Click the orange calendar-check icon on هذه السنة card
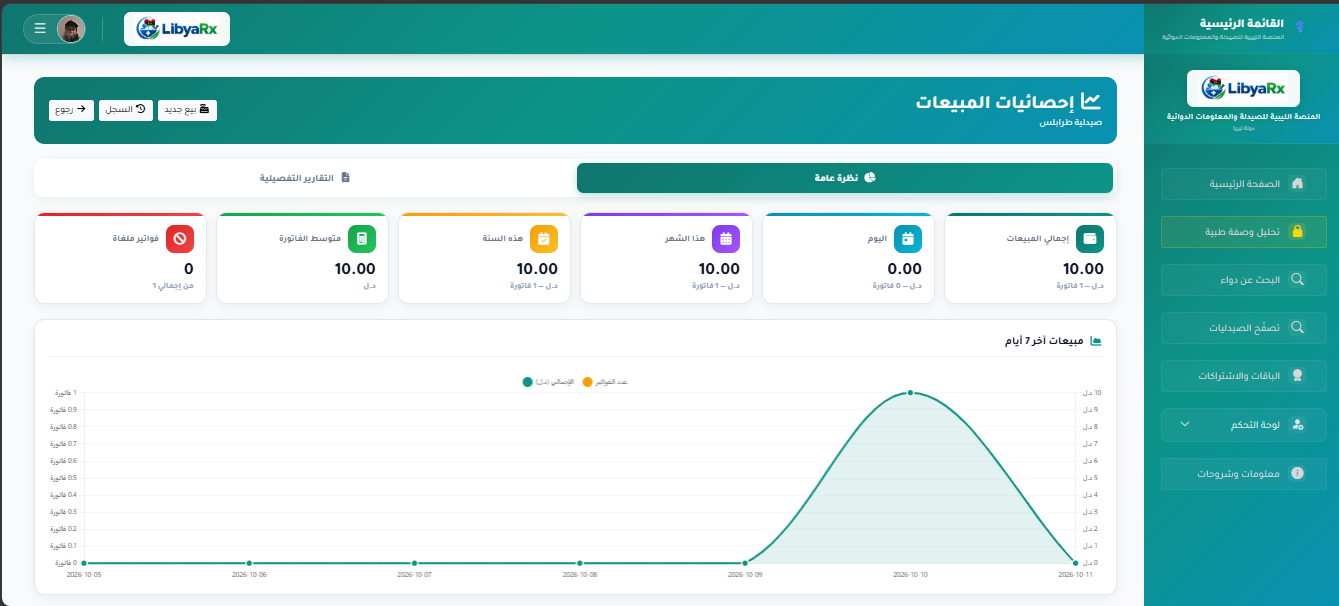1339x606 pixels. (544, 239)
